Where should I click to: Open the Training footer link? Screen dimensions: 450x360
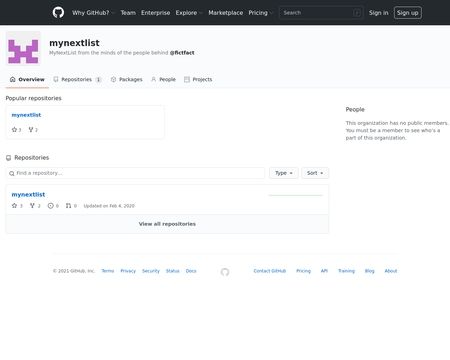[x=346, y=271]
